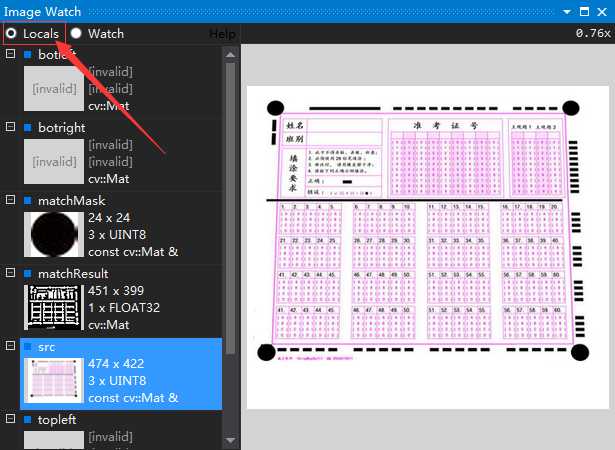Click the 24 x 24 size text
The height and width of the screenshot is (450, 615).
coord(109,217)
